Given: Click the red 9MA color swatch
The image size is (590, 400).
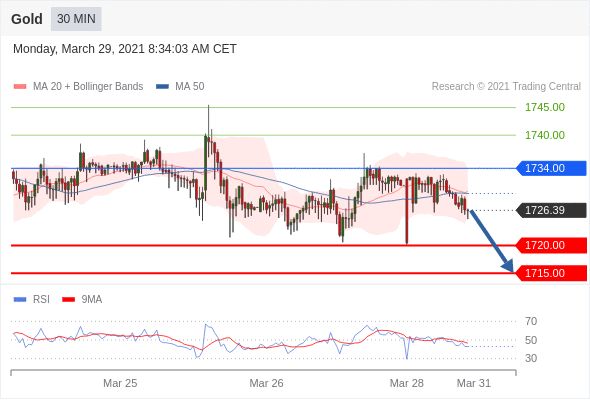Looking at the screenshot, I should point(69,300).
